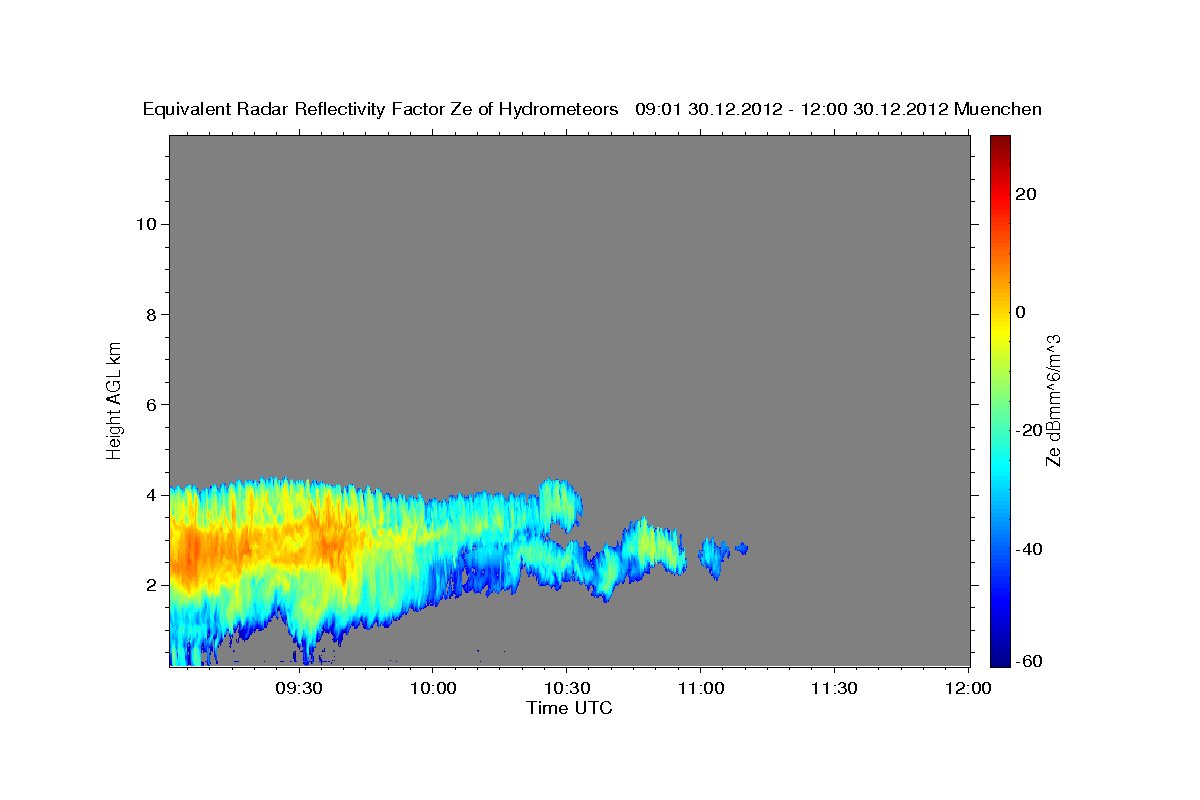The height and width of the screenshot is (800, 1200).
Task: Click the colorbar label -20
Action: point(1027,430)
